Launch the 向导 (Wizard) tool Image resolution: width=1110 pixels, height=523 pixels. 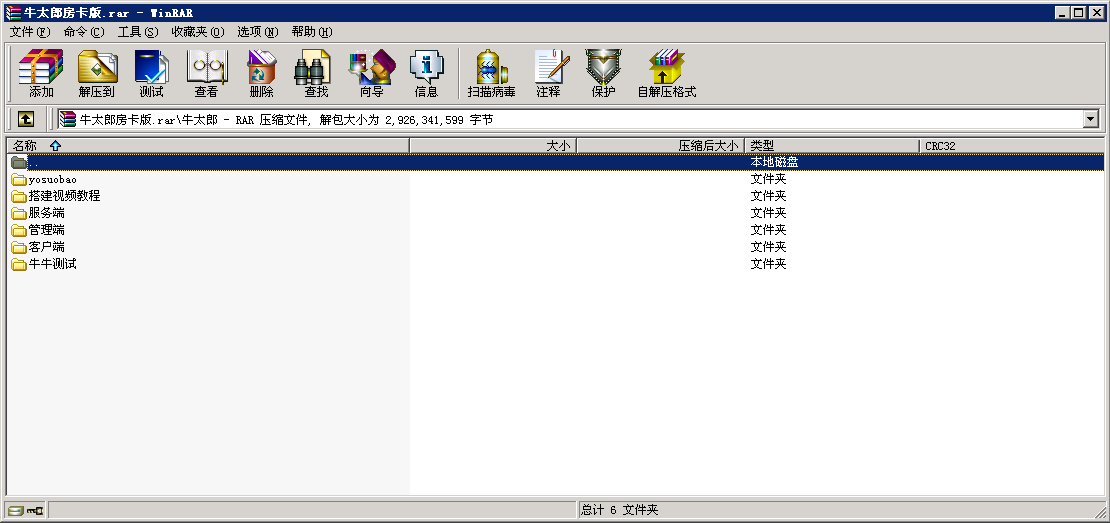tap(371, 73)
